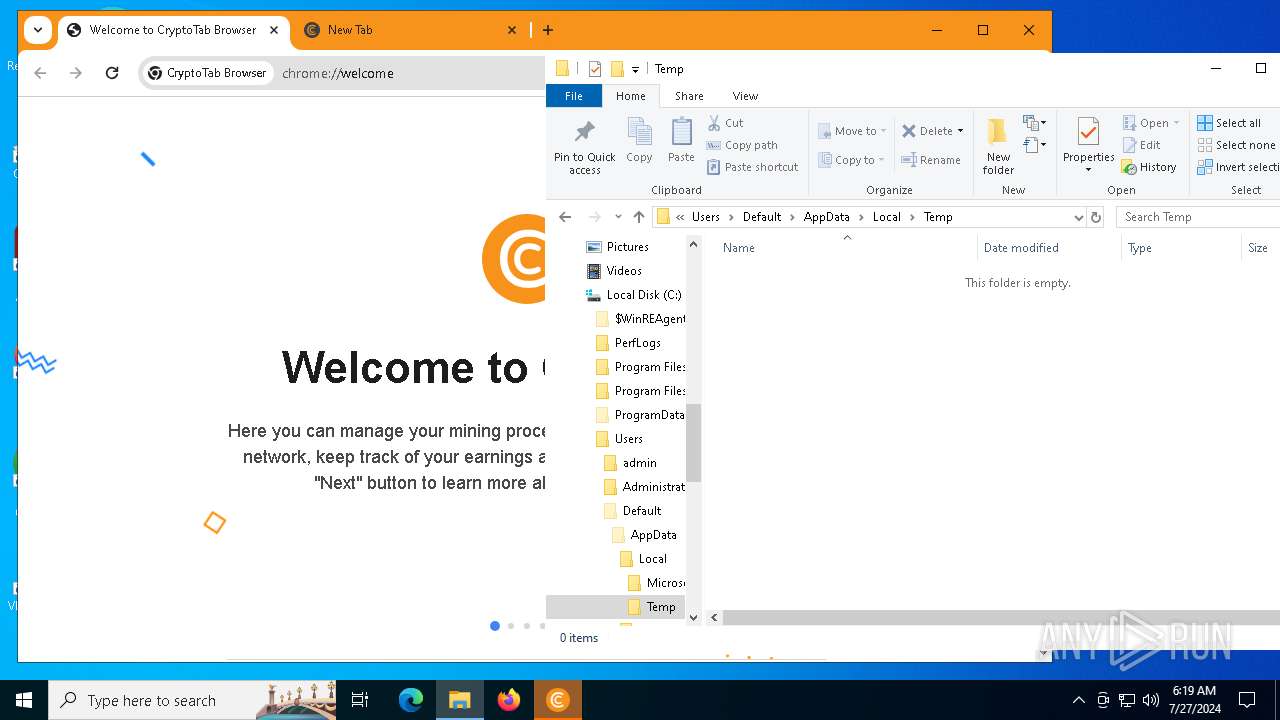Click Invert selection in ribbon
This screenshot has height=720, width=1280.
(x=1238, y=167)
